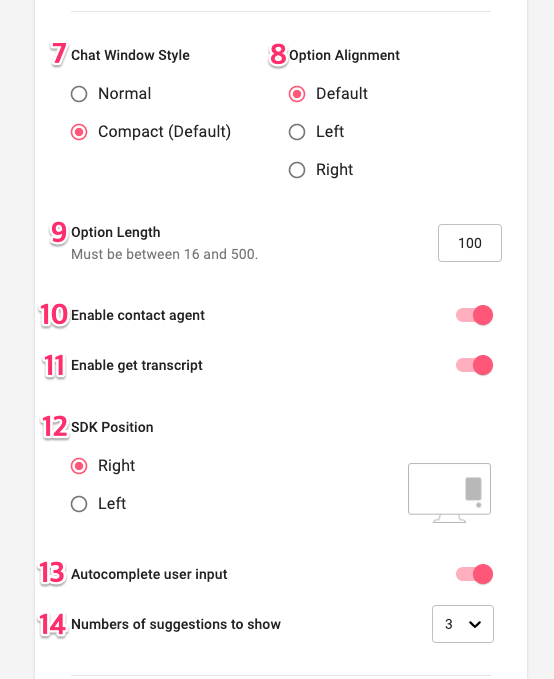Viewport: 554px width, 679px height.
Task: Click the SDK Position heading
Action: point(112,427)
